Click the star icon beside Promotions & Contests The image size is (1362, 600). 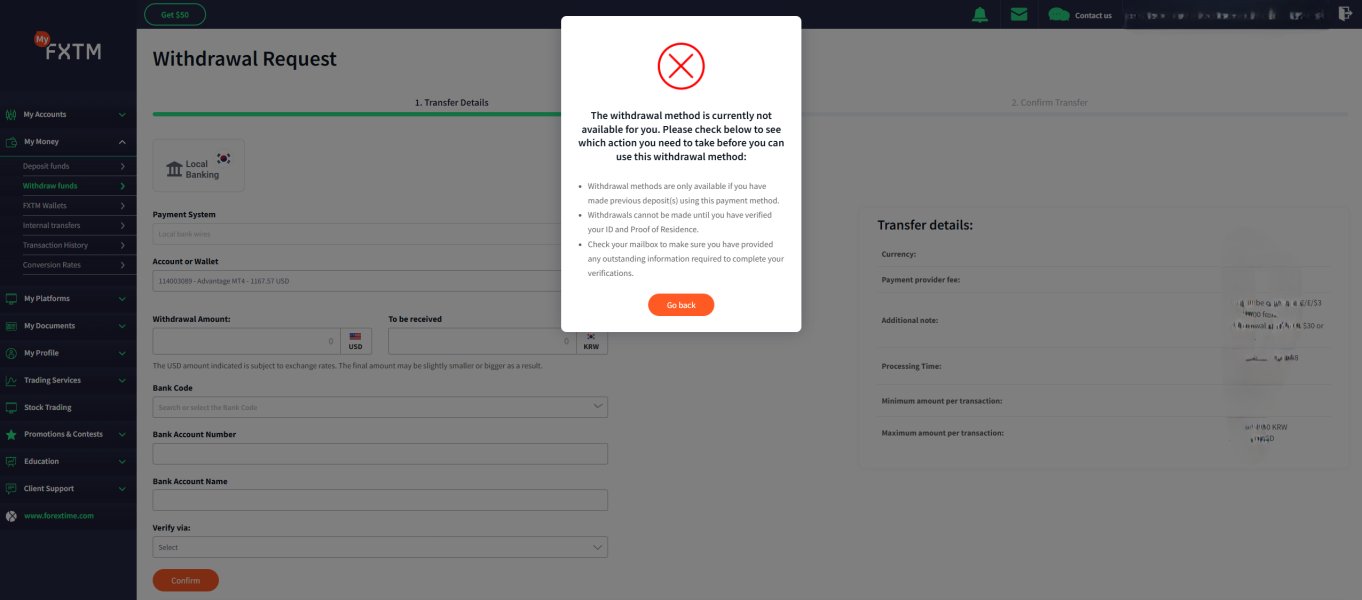[x=11, y=435]
